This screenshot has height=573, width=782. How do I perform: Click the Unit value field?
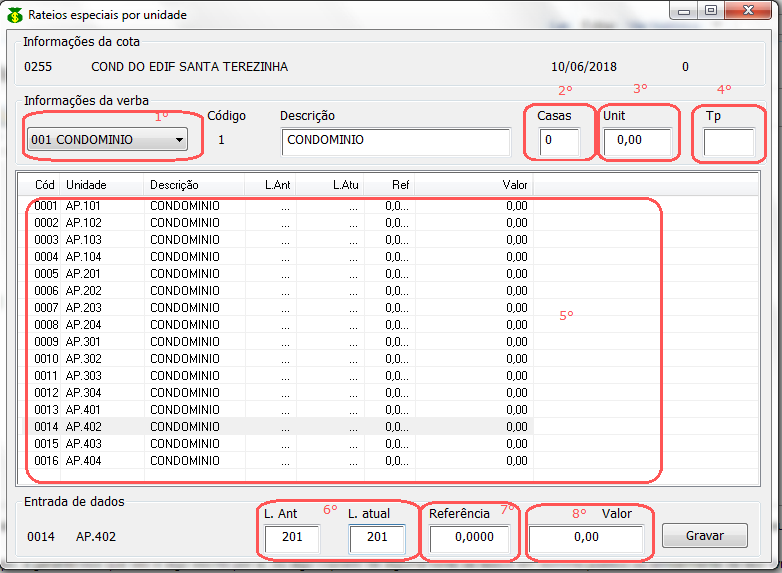point(637,142)
